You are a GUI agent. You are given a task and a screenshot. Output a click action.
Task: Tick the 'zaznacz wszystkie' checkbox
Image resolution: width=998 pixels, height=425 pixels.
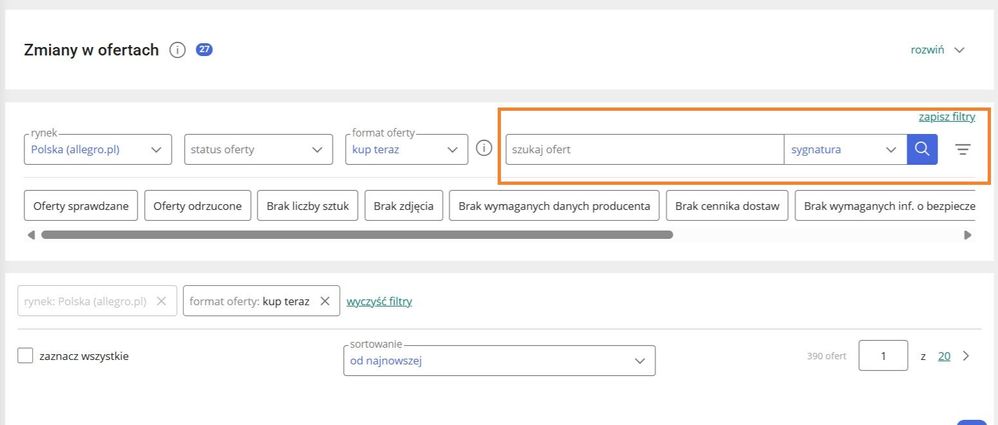26,356
